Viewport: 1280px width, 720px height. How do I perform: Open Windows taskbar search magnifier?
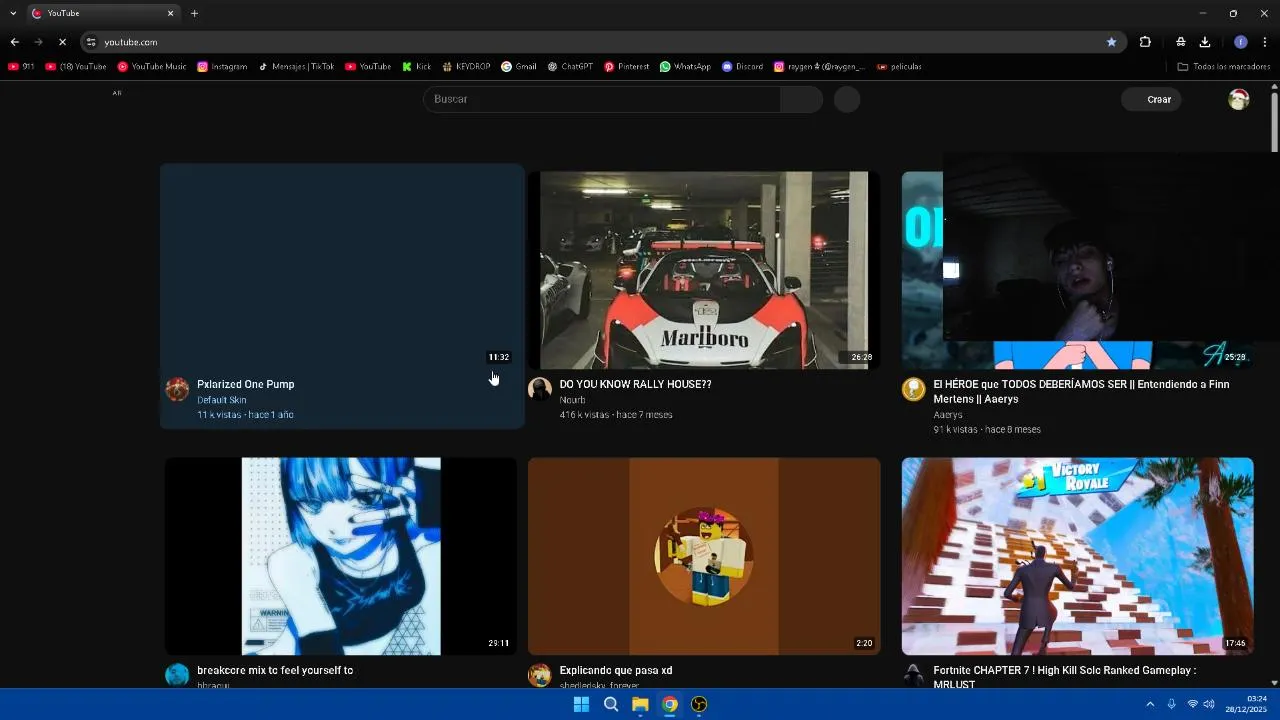[611, 704]
